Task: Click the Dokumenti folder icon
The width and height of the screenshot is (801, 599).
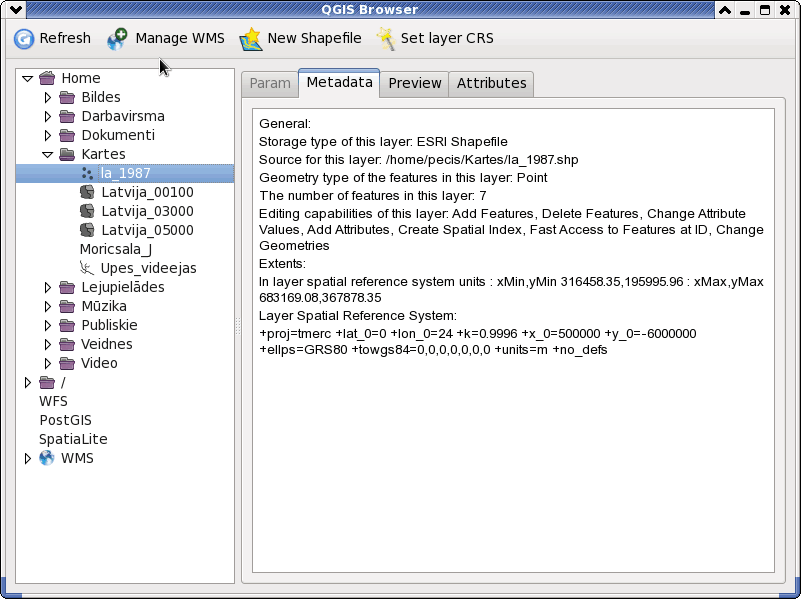Action: [67, 135]
